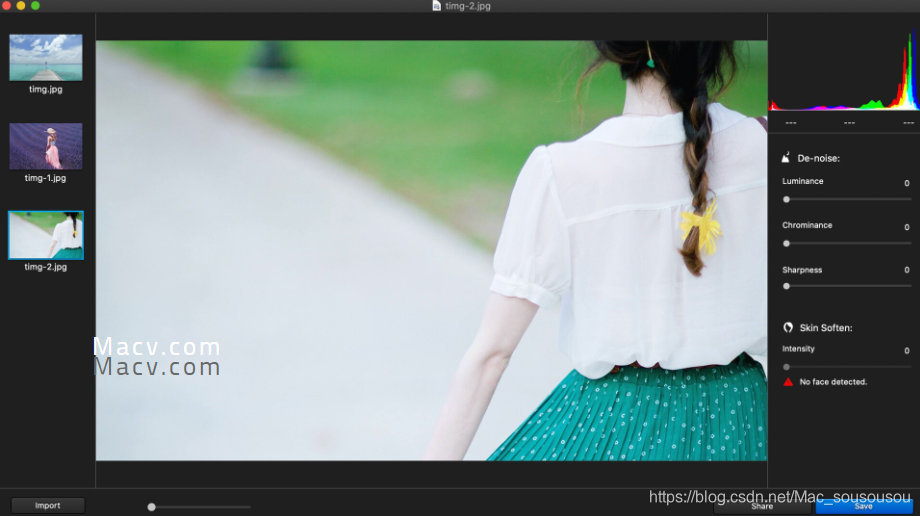Click the green fullscreen window button
The image size is (920, 516).
pos(35,5)
